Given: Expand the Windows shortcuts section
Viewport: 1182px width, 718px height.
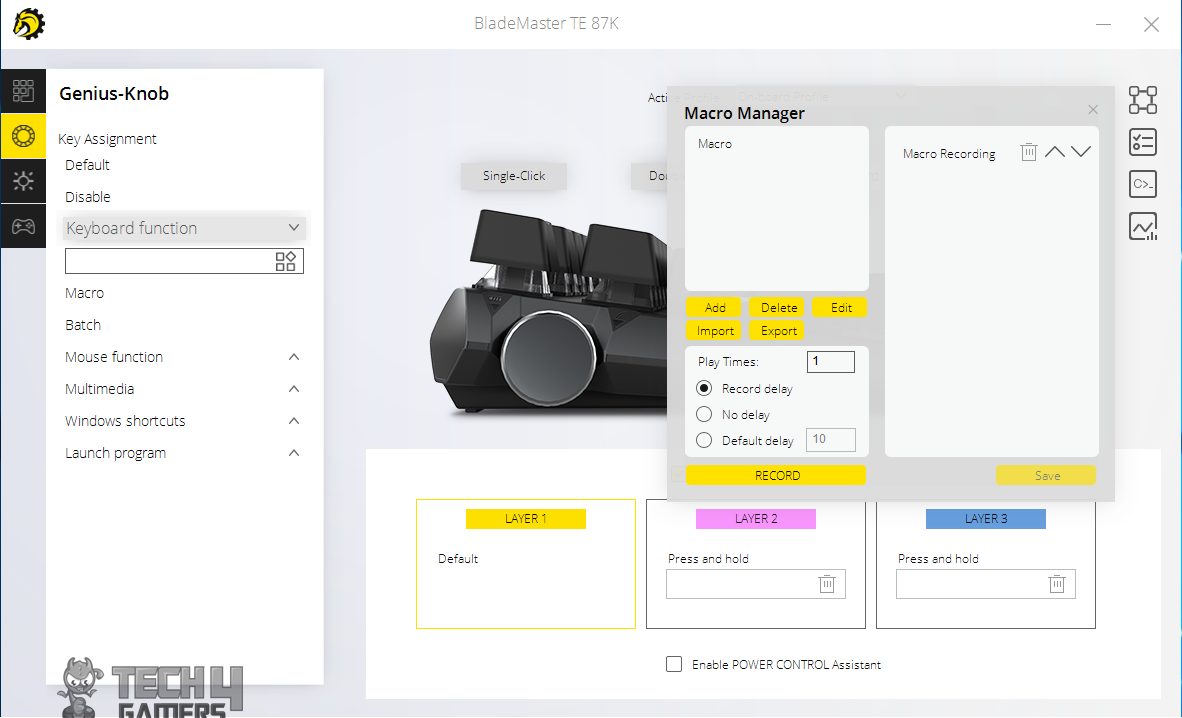Looking at the screenshot, I should click(x=294, y=421).
